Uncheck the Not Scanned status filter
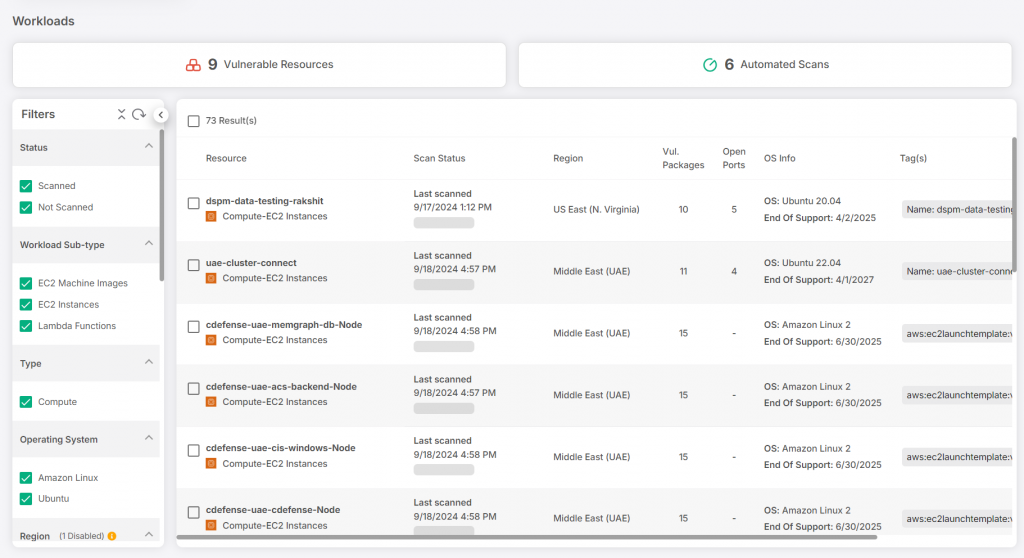This screenshot has height=558, width=1024. 26,208
